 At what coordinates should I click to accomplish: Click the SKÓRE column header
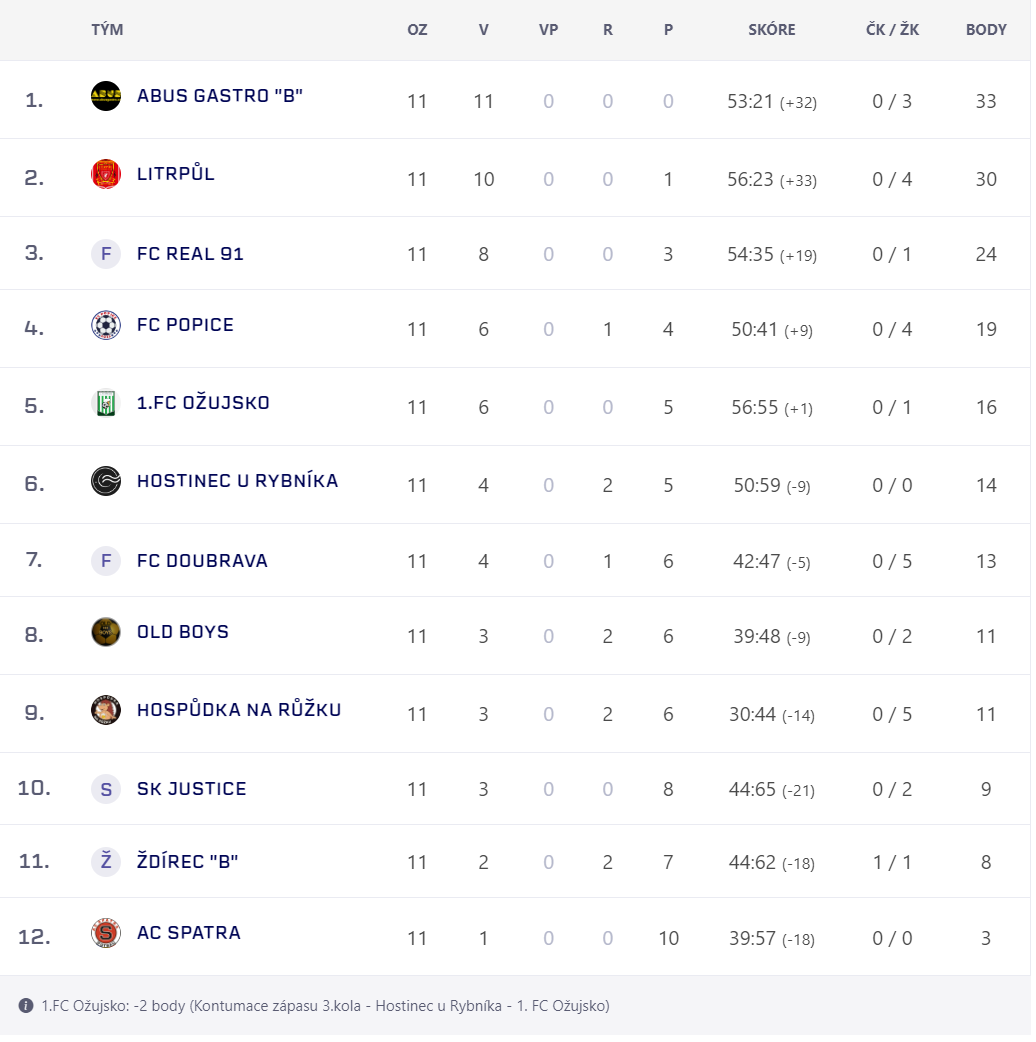tap(772, 30)
